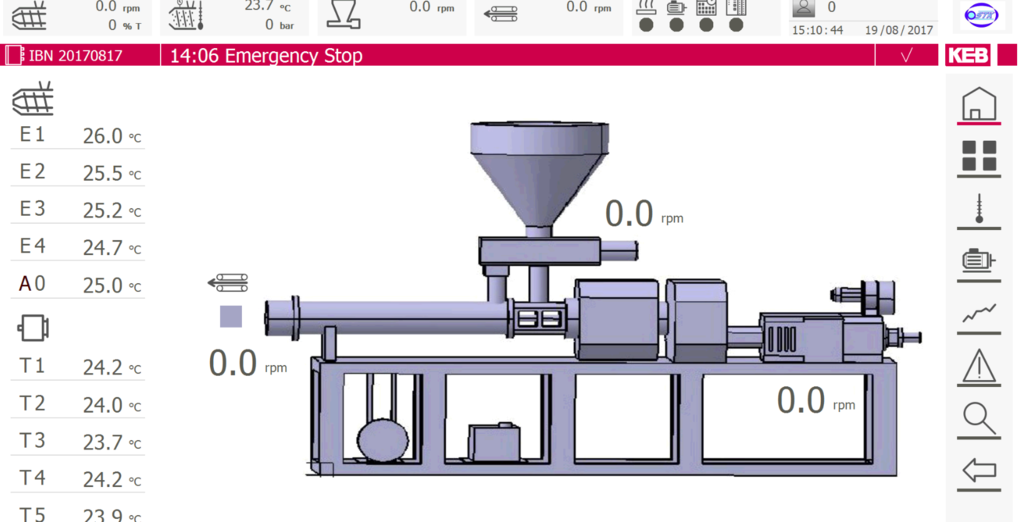Click the feeder hopper speed tile in the top bar

pos(391,18)
